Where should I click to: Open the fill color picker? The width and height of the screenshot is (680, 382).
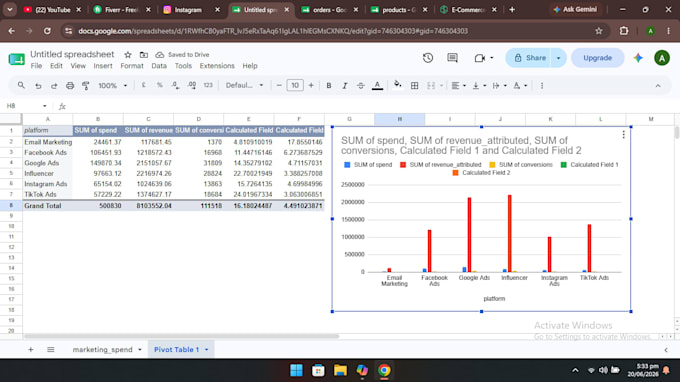(397, 85)
